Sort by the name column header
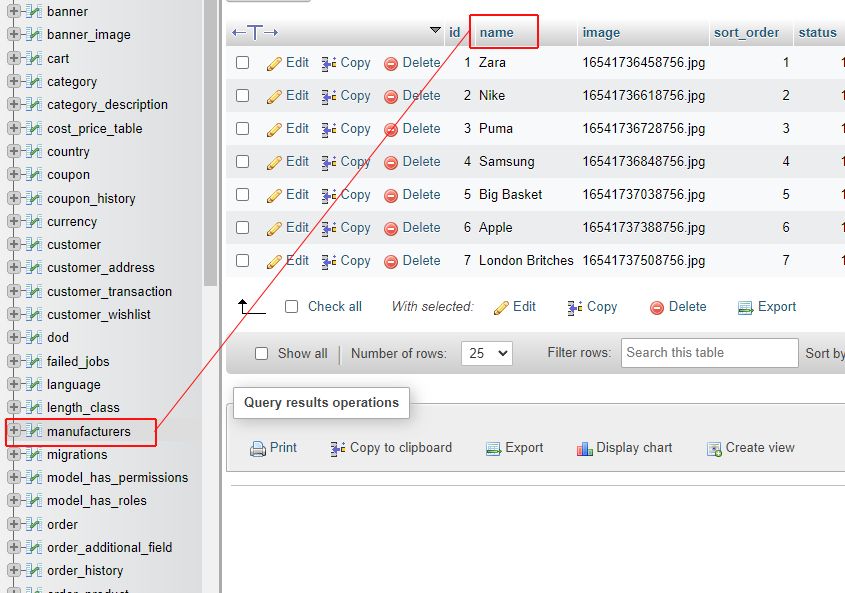 [x=496, y=32]
